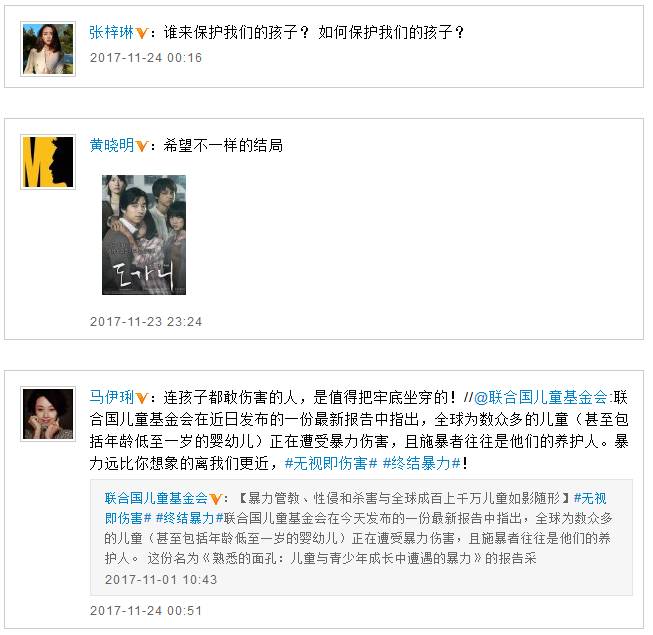
Task: Open the timestamp 2017-11-24 00:16
Action: [146, 57]
